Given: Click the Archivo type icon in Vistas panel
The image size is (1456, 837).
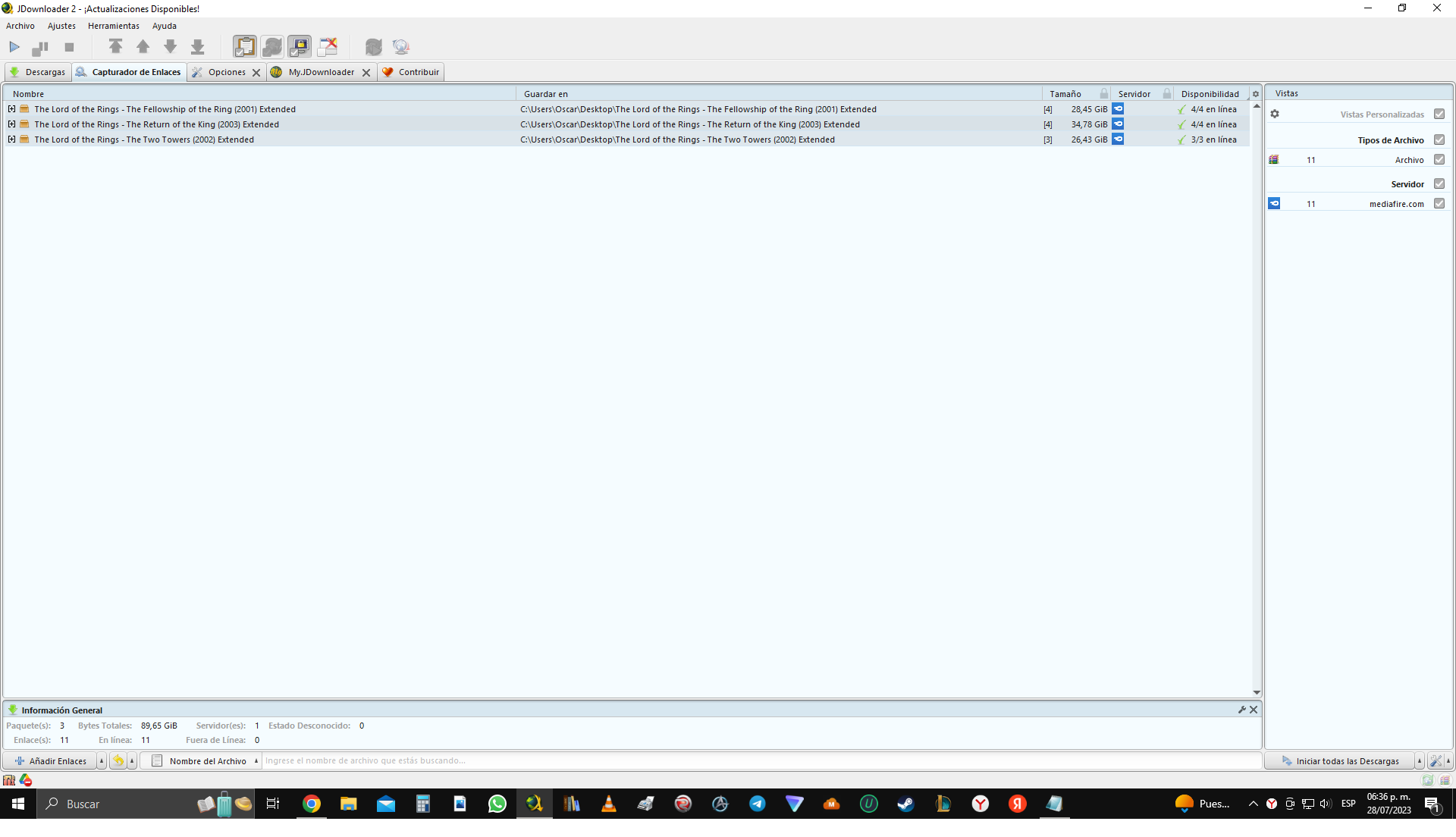Looking at the screenshot, I should (1274, 160).
